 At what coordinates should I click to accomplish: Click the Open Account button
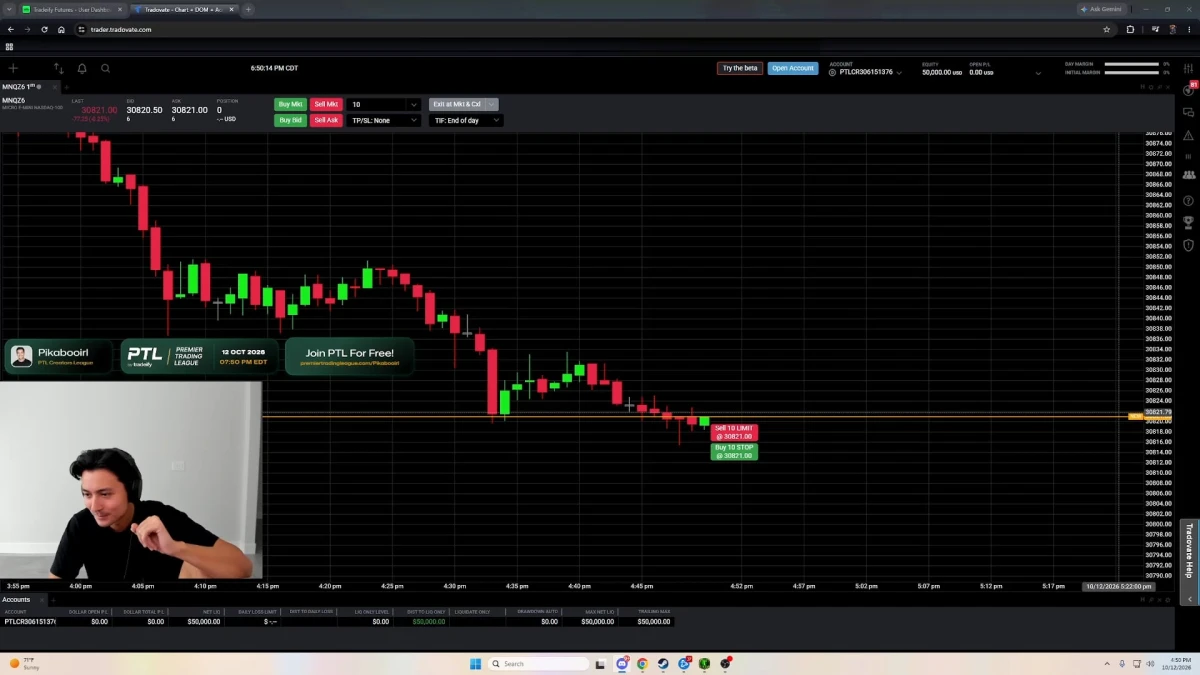793,68
